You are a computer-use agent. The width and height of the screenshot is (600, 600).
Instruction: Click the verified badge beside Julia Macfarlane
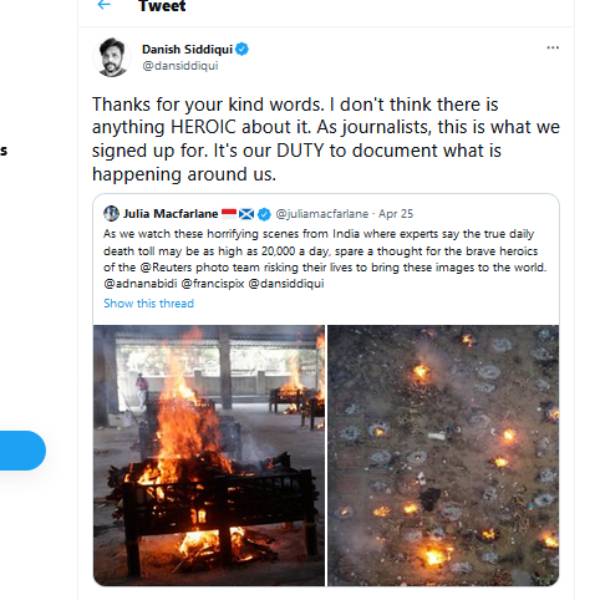264,213
